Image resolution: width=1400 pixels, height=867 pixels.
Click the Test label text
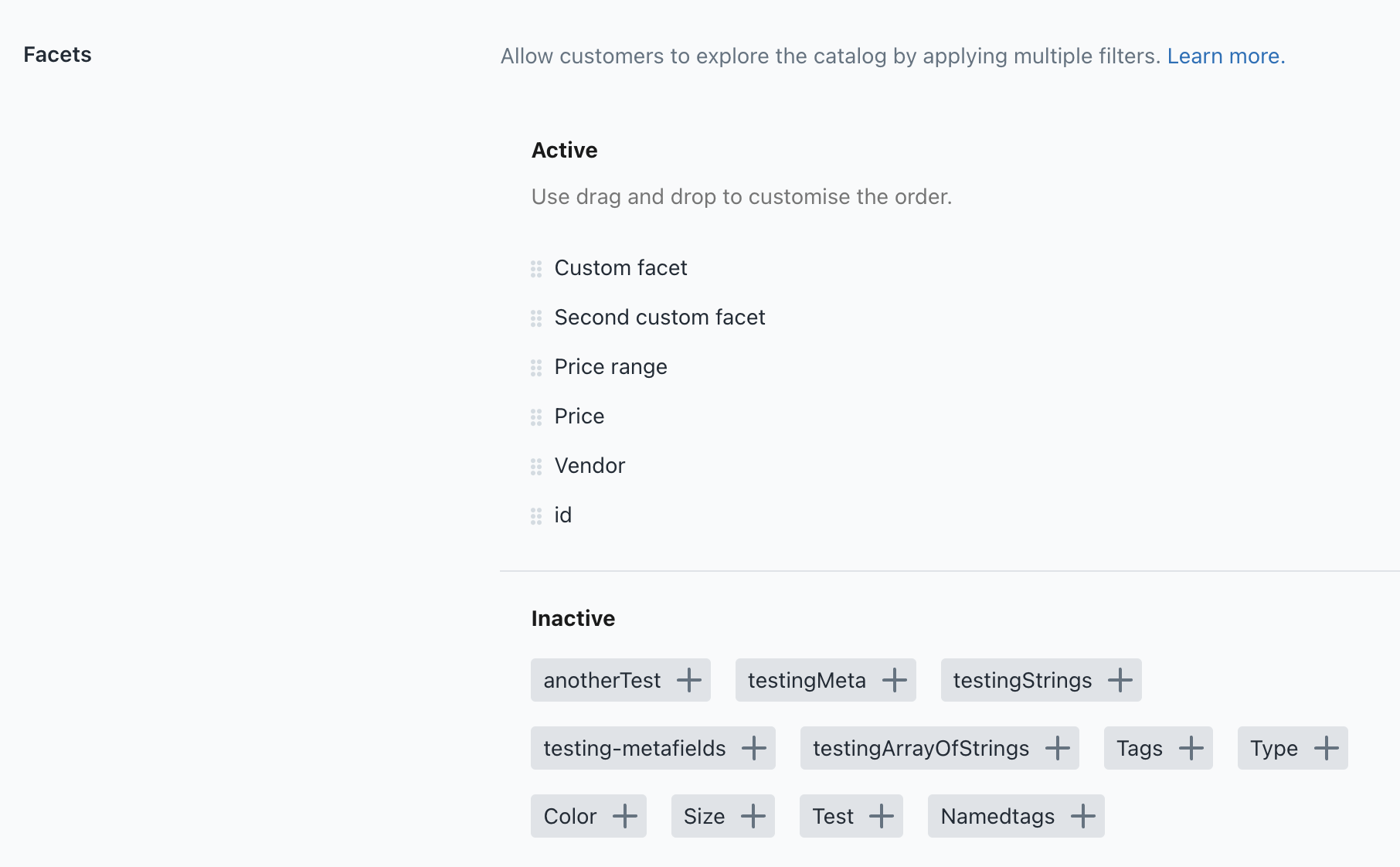point(833,817)
